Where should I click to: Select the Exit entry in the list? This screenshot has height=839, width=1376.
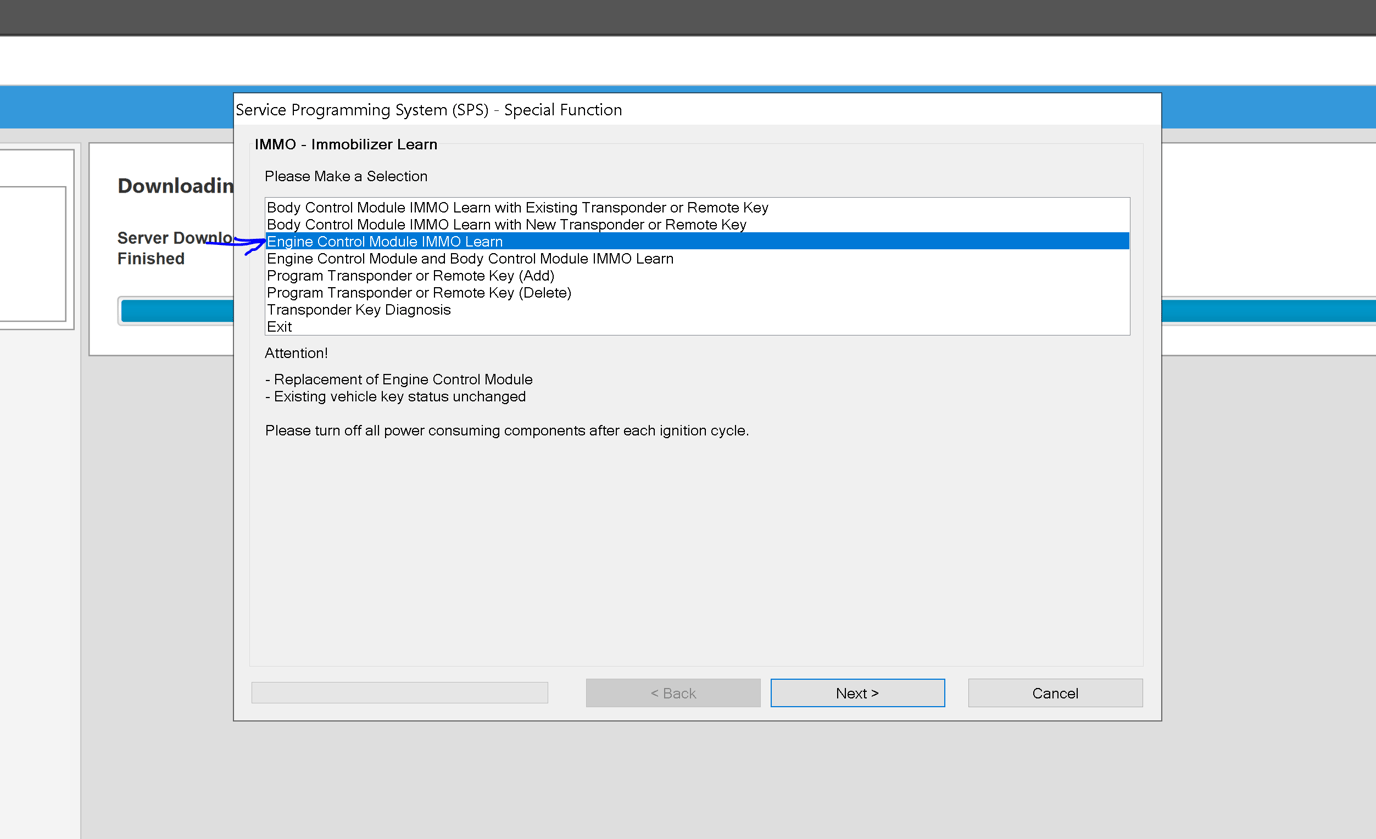point(280,327)
